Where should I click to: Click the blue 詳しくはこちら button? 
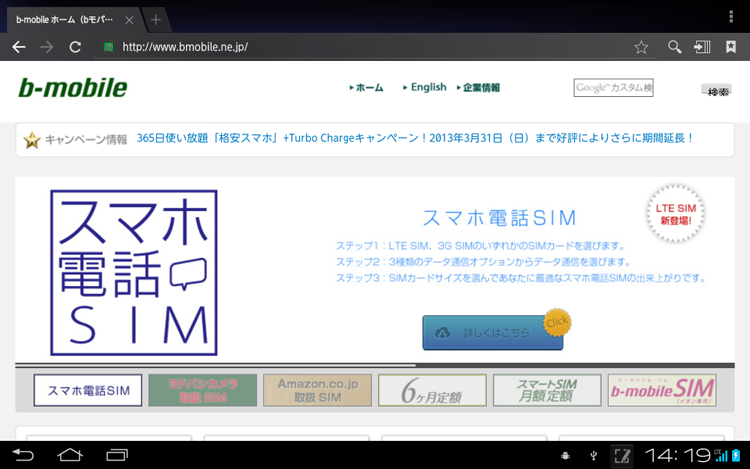click(493, 332)
